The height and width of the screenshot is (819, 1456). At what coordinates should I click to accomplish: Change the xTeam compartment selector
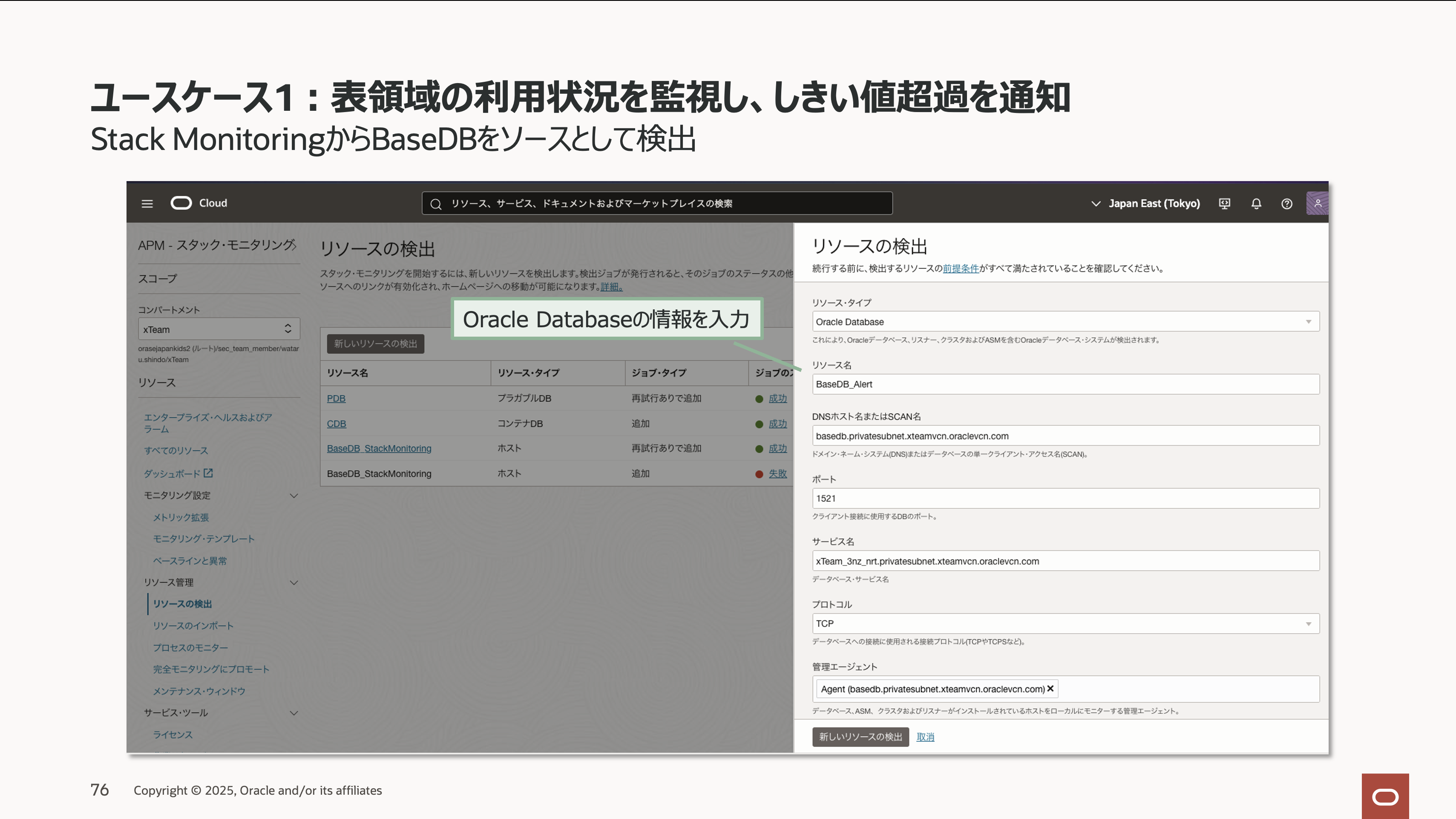[219, 329]
